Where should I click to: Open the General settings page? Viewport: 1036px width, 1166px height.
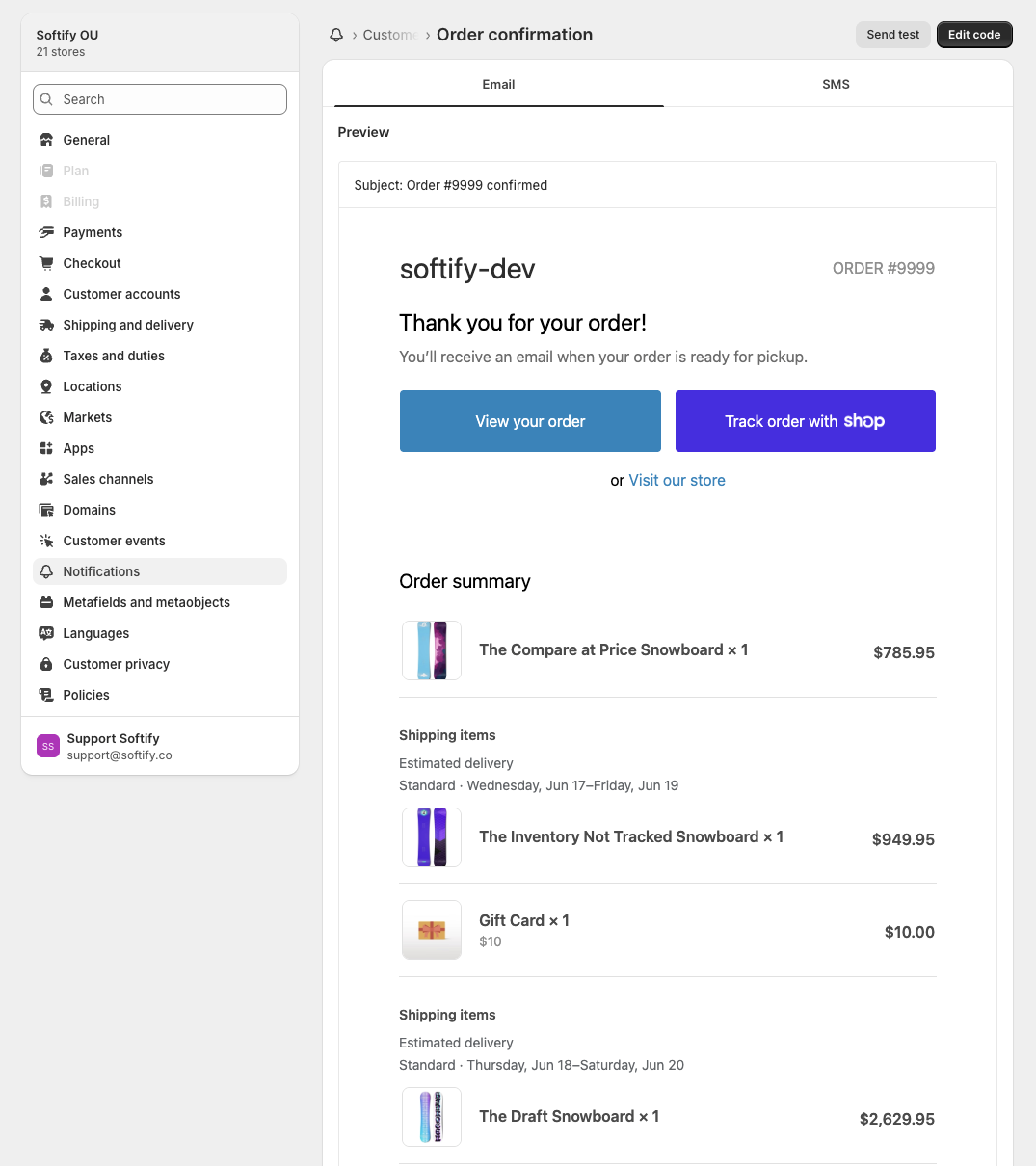coord(160,140)
